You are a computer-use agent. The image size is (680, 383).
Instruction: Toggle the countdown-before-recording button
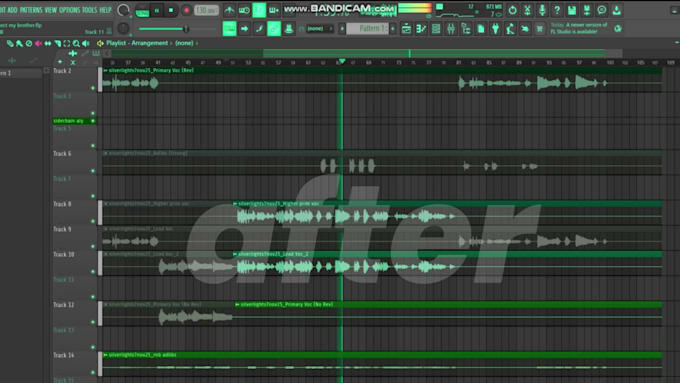259,10
